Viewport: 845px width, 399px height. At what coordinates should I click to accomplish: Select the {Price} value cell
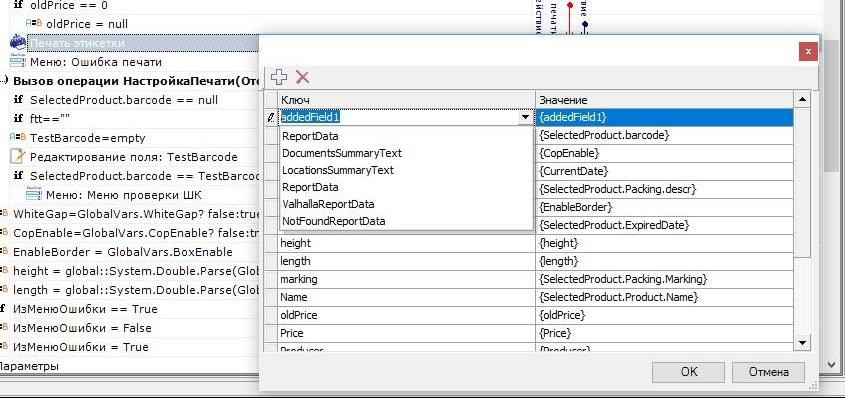pos(664,333)
